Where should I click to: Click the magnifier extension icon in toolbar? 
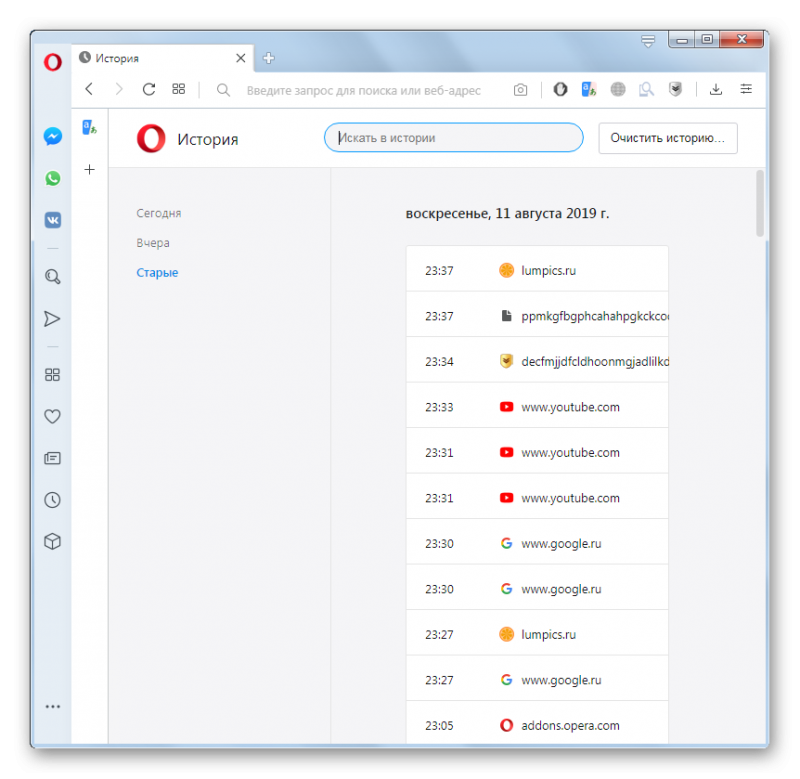pos(646,89)
